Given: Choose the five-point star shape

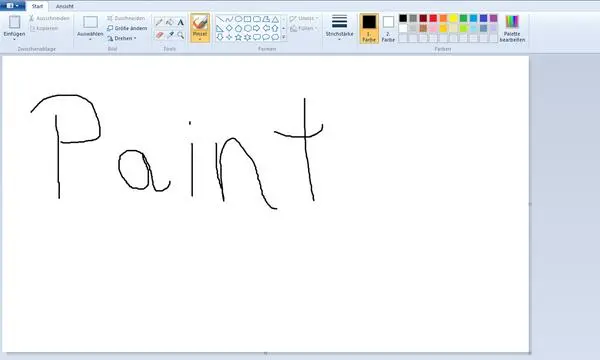Looking at the screenshot, I should (238, 37).
